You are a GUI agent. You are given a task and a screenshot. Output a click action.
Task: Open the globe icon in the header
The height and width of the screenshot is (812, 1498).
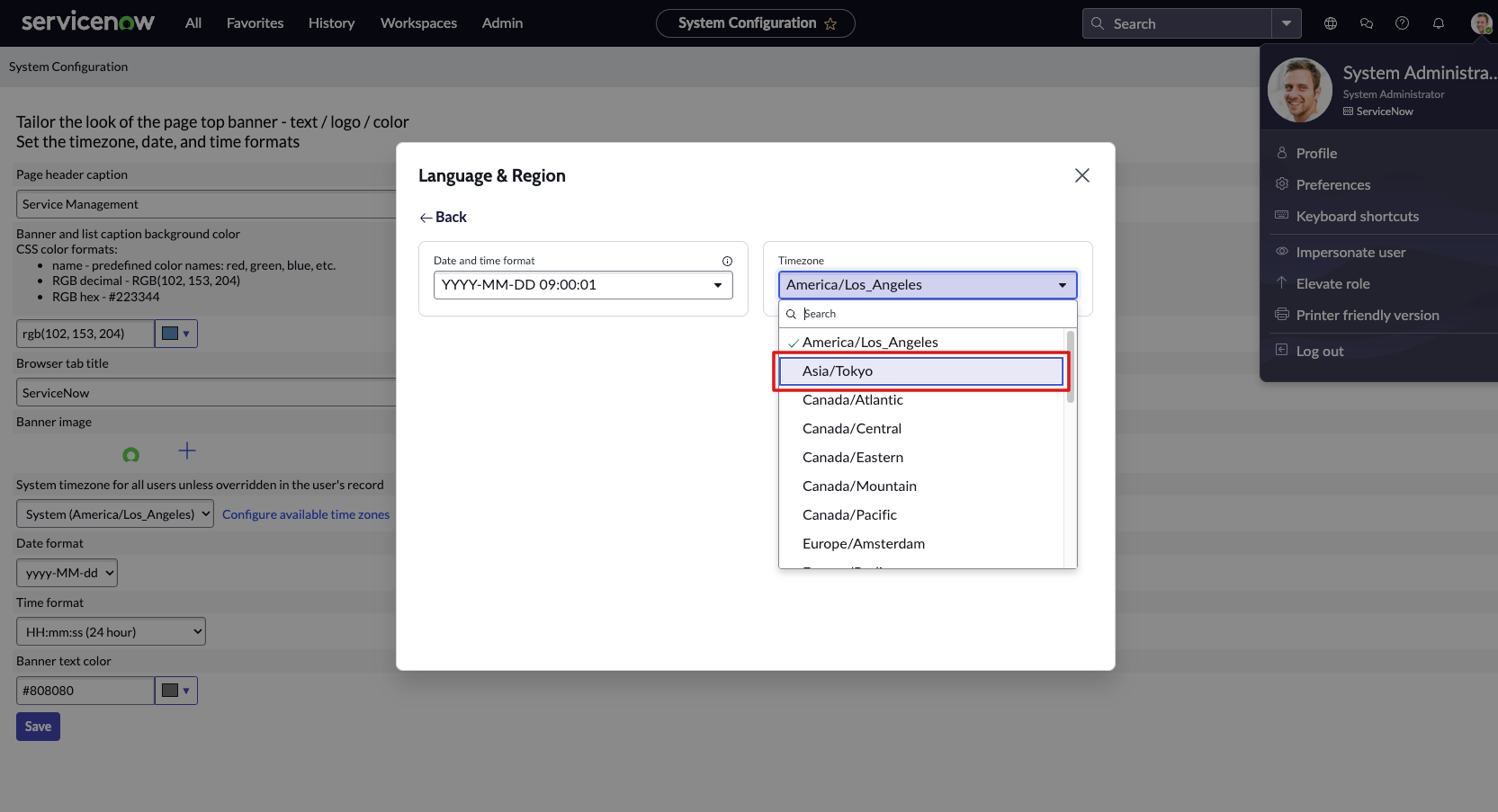coord(1330,22)
